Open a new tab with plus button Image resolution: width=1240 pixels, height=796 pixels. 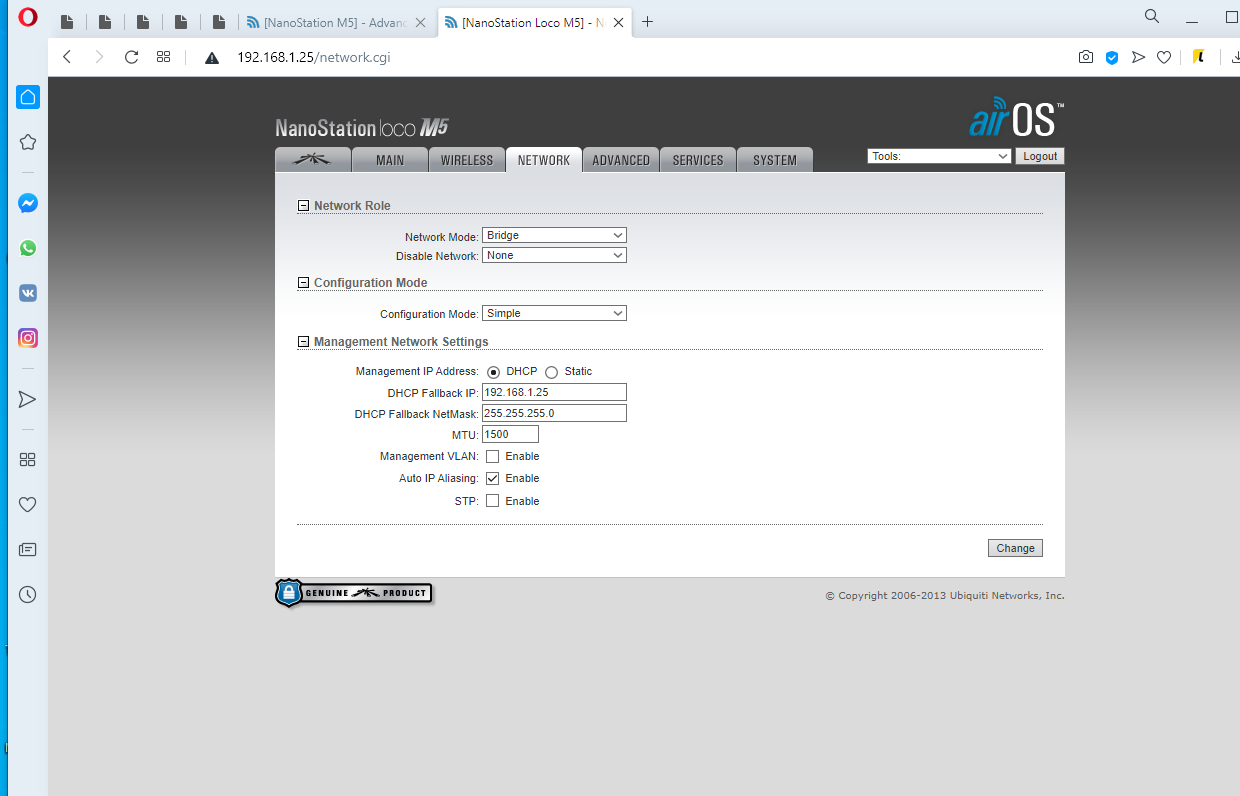point(648,21)
